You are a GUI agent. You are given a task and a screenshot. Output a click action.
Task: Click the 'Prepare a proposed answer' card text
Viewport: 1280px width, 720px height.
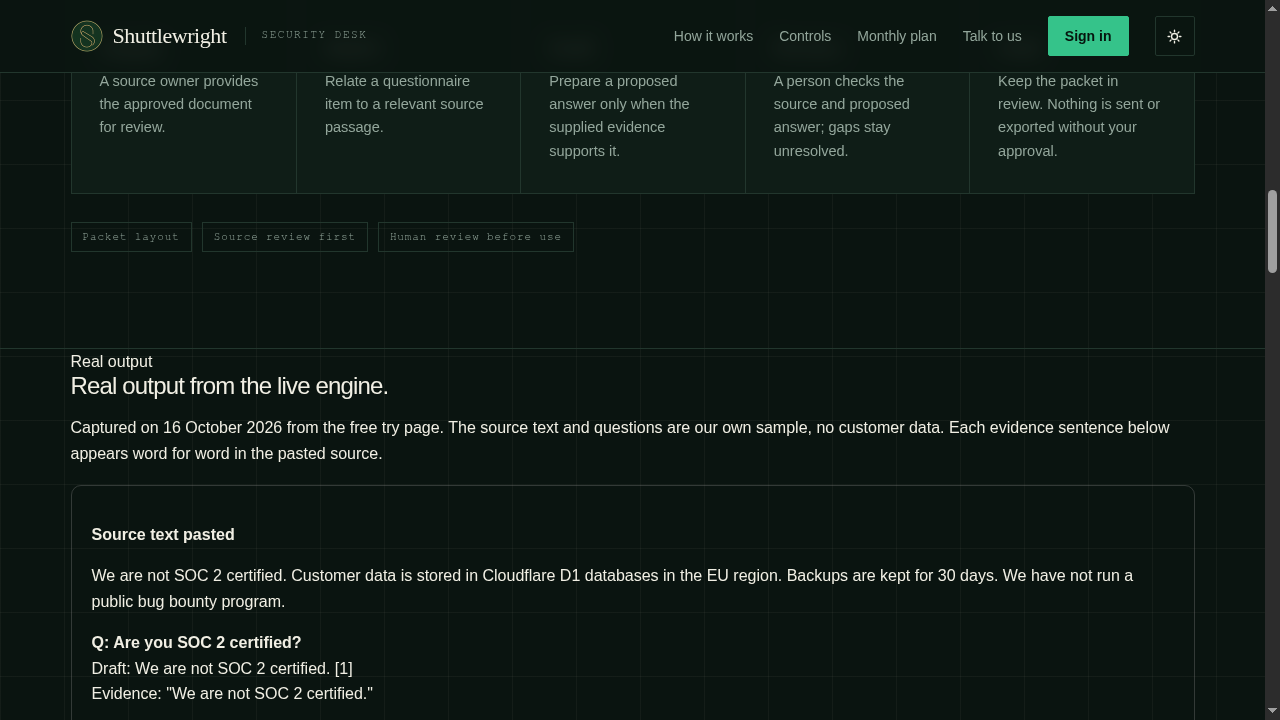coord(619,116)
